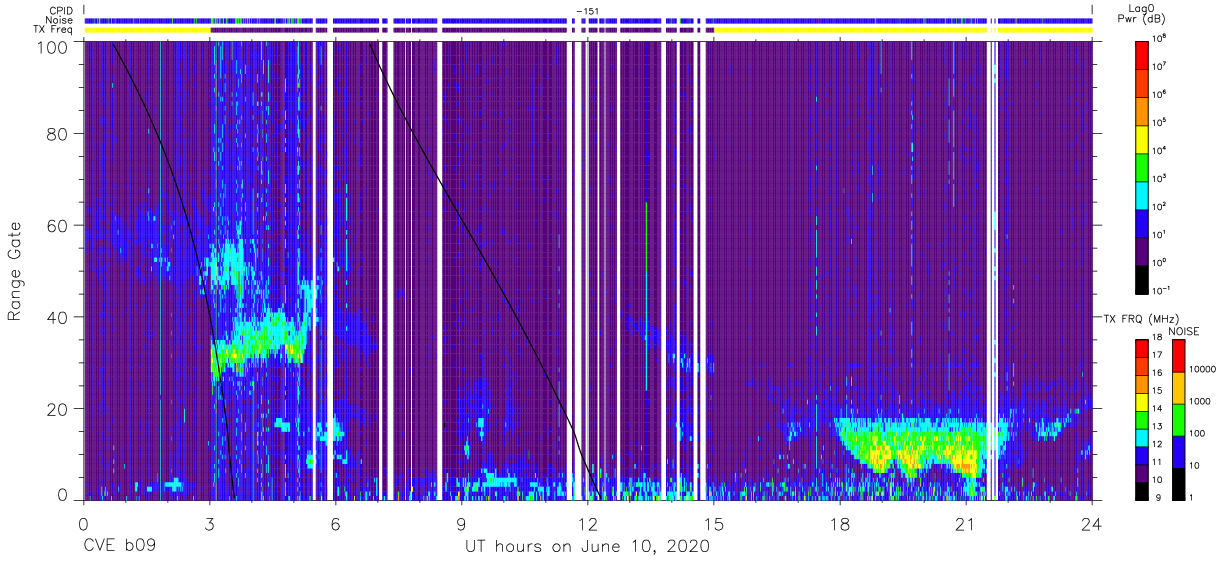Image resolution: width=1228 pixels, height=567 pixels.
Task: Click the x-axis hour label '12'
Action: [587, 523]
